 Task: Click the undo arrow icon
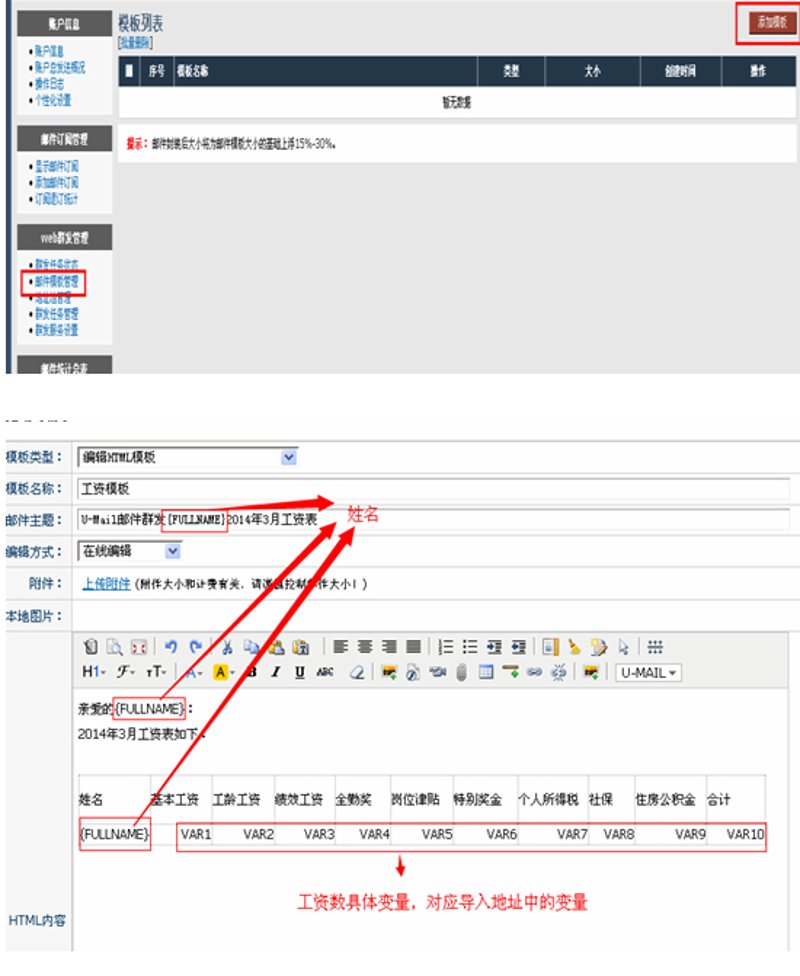(x=171, y=647)
